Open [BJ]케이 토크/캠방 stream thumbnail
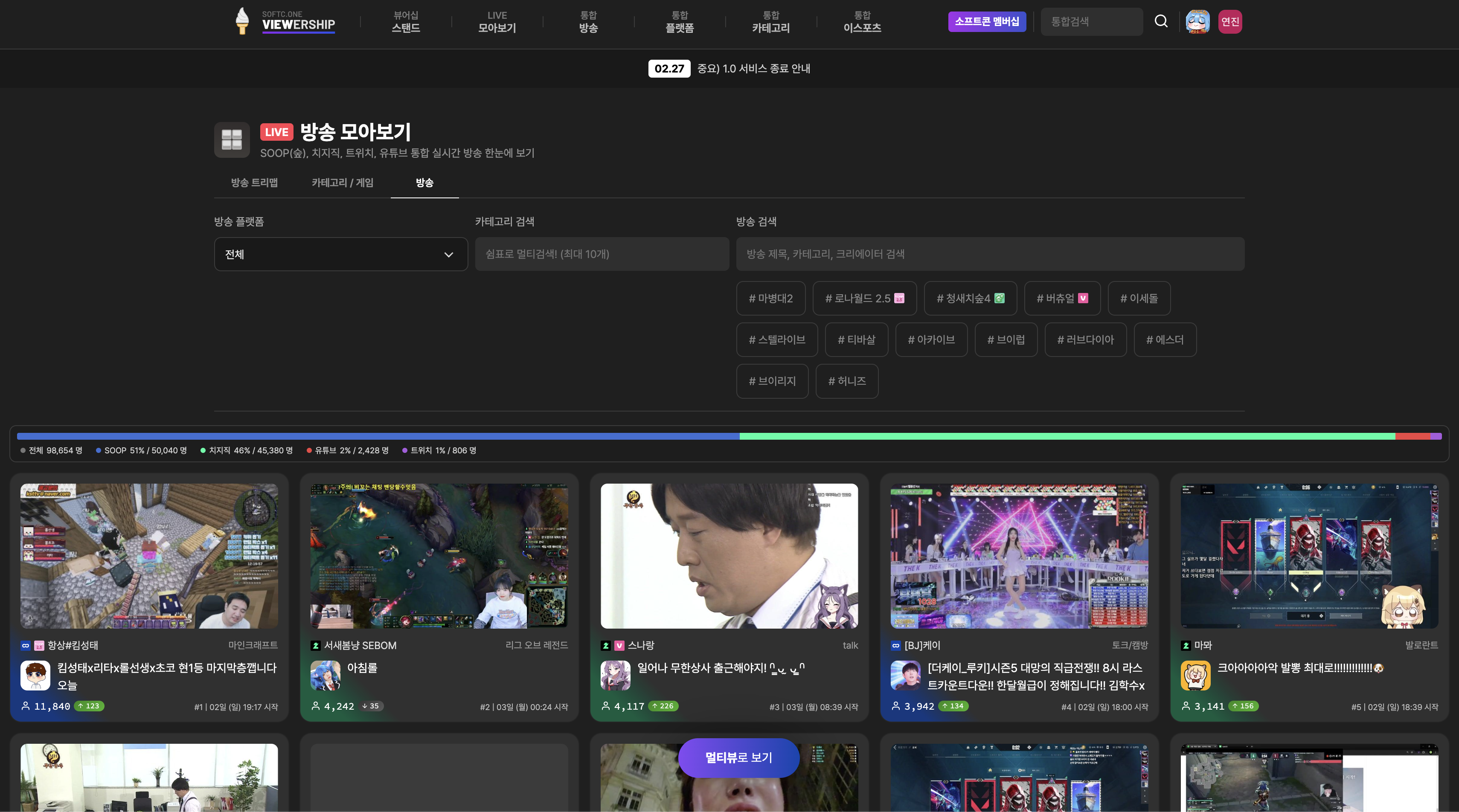 [1019, 556]
